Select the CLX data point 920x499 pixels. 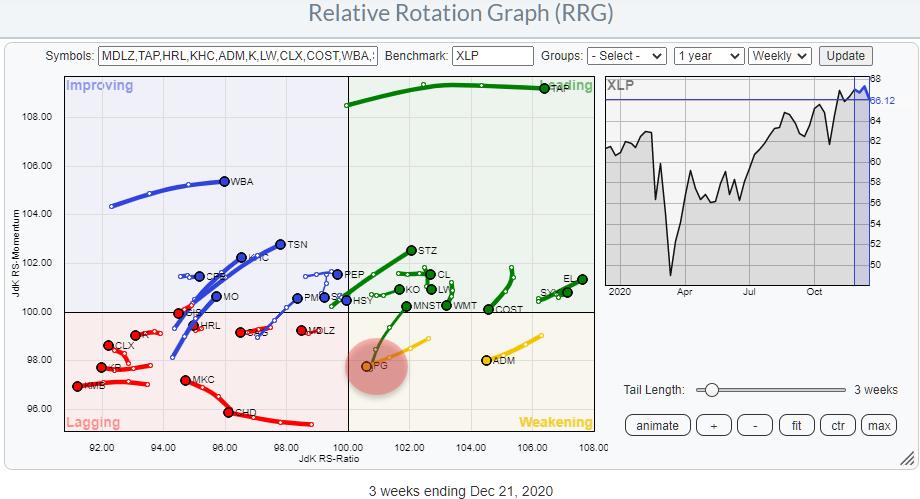click(x=109, y=346)
